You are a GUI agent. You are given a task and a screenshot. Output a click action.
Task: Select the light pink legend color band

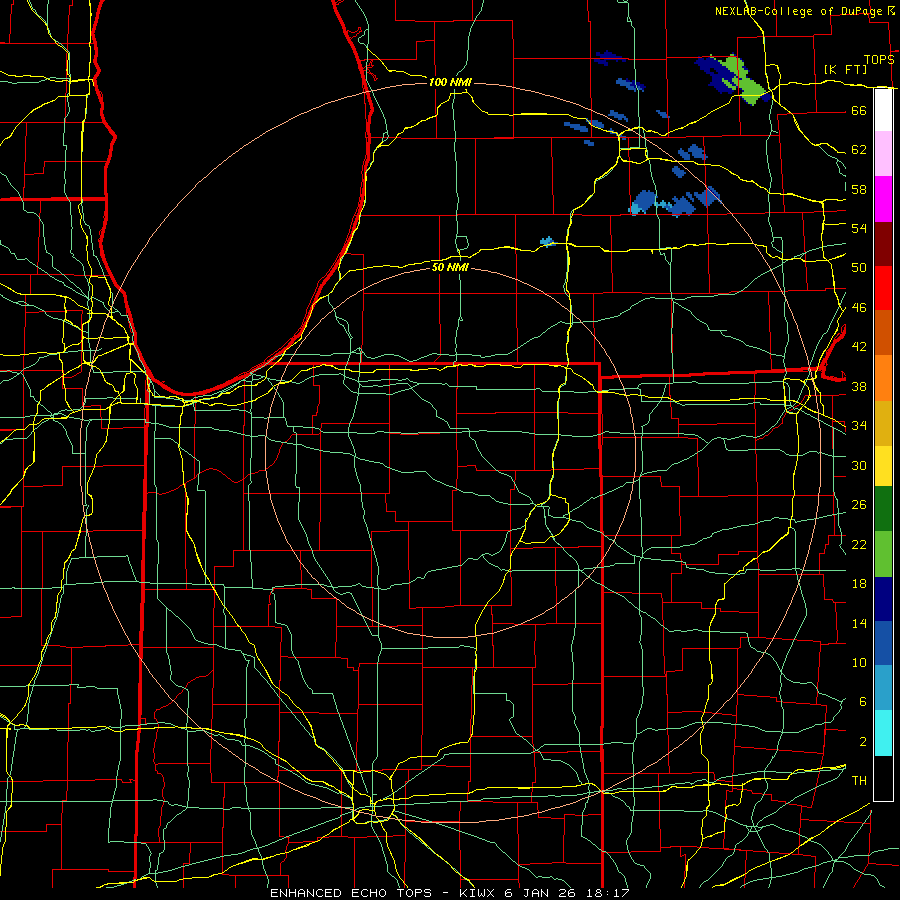click(883, 154)
